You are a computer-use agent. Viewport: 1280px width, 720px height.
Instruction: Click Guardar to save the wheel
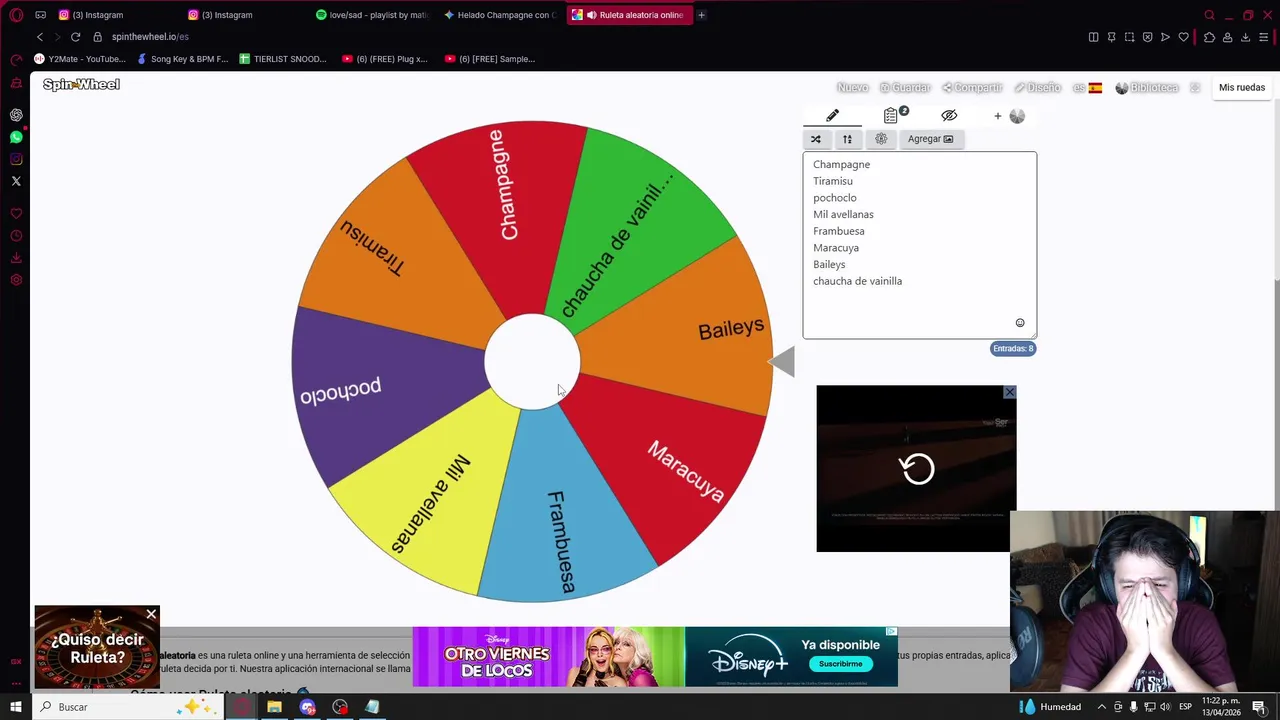pyautogui.click(x=905, y=88)
